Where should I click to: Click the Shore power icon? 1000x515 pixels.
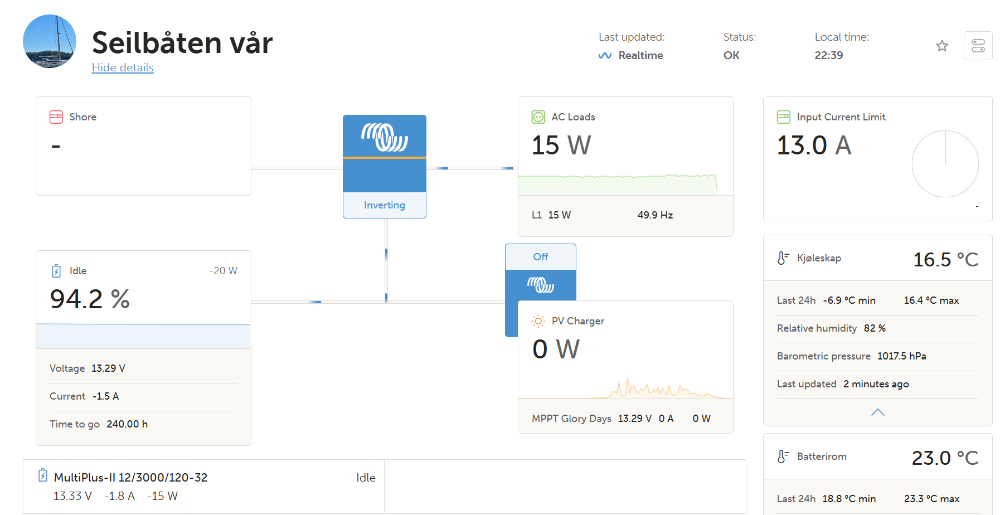pyautogui.click(x=56, y=117)
